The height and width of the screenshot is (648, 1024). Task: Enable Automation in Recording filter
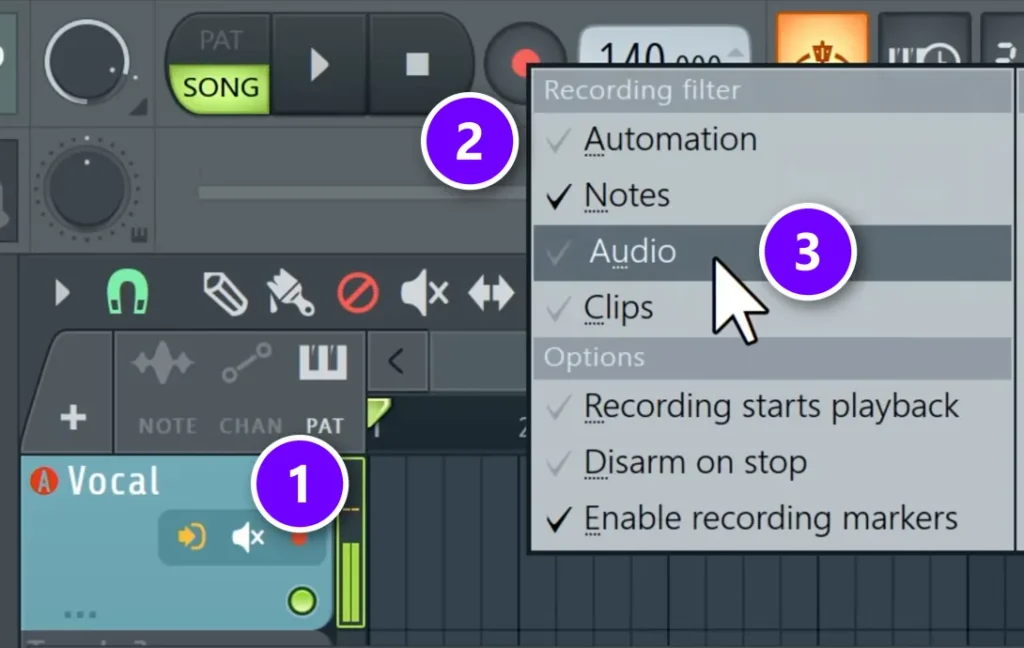[772, 140]
